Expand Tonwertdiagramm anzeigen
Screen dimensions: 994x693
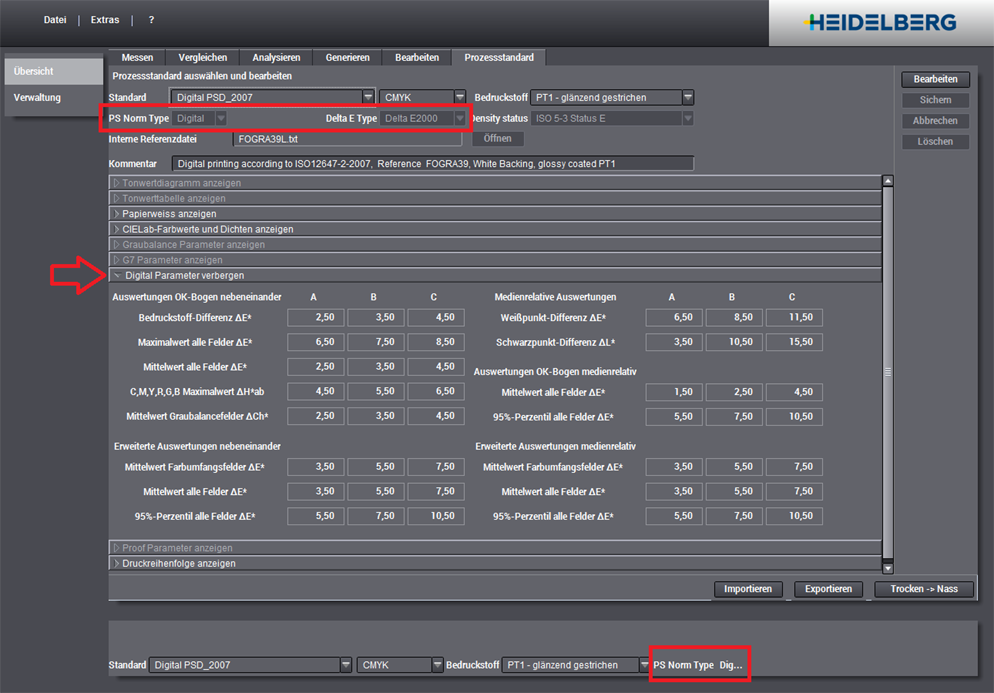495,183
